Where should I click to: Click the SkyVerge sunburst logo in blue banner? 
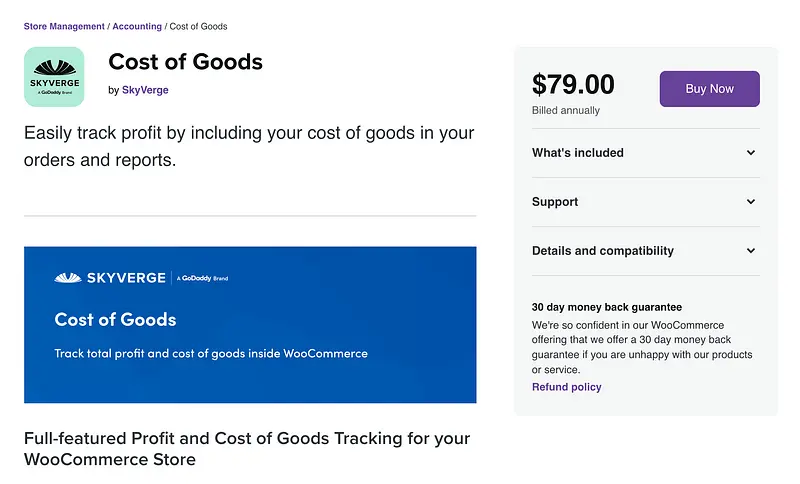[66, 278]
